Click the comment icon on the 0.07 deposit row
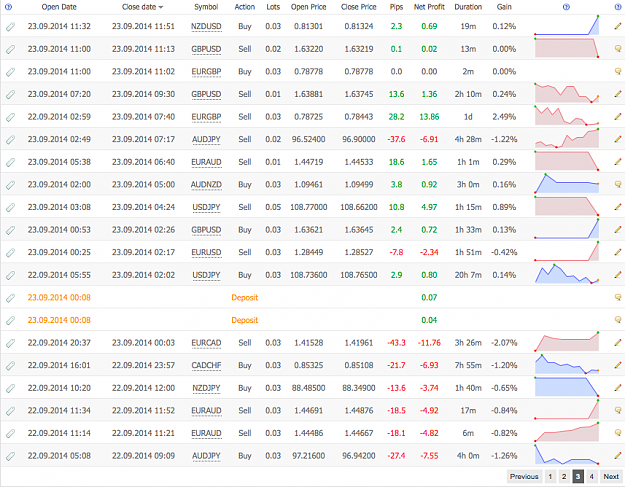The image size is (625, 487). (x=618, y=297)
